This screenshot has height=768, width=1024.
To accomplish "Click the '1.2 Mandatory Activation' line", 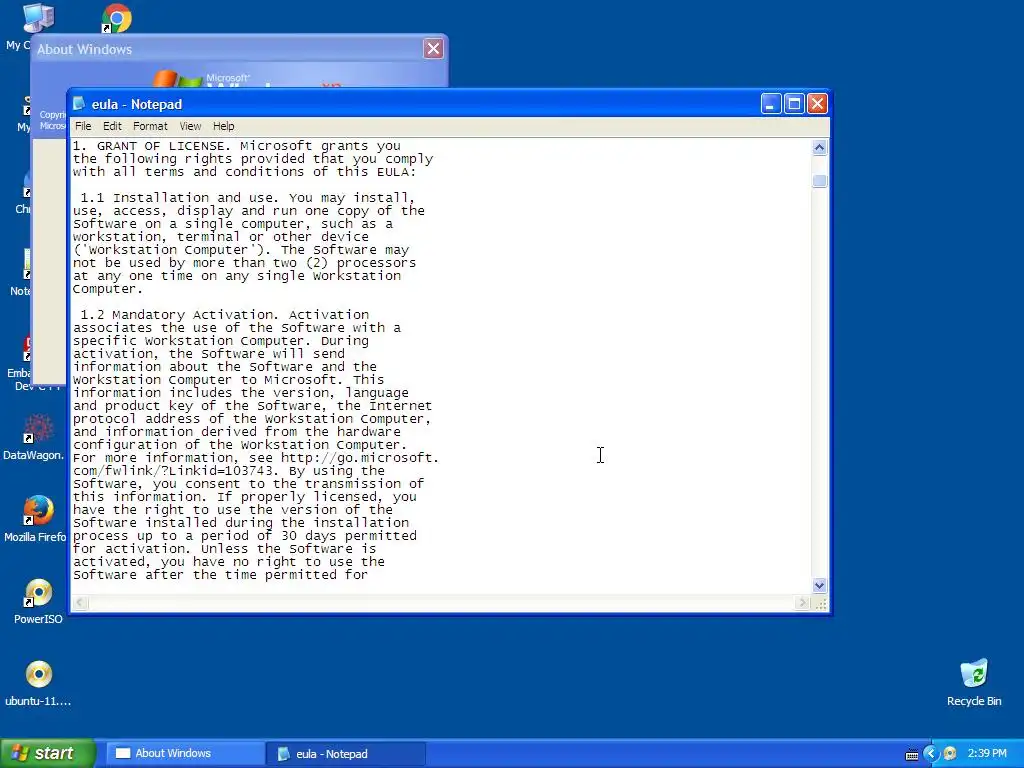I will [x=224, y=315].
